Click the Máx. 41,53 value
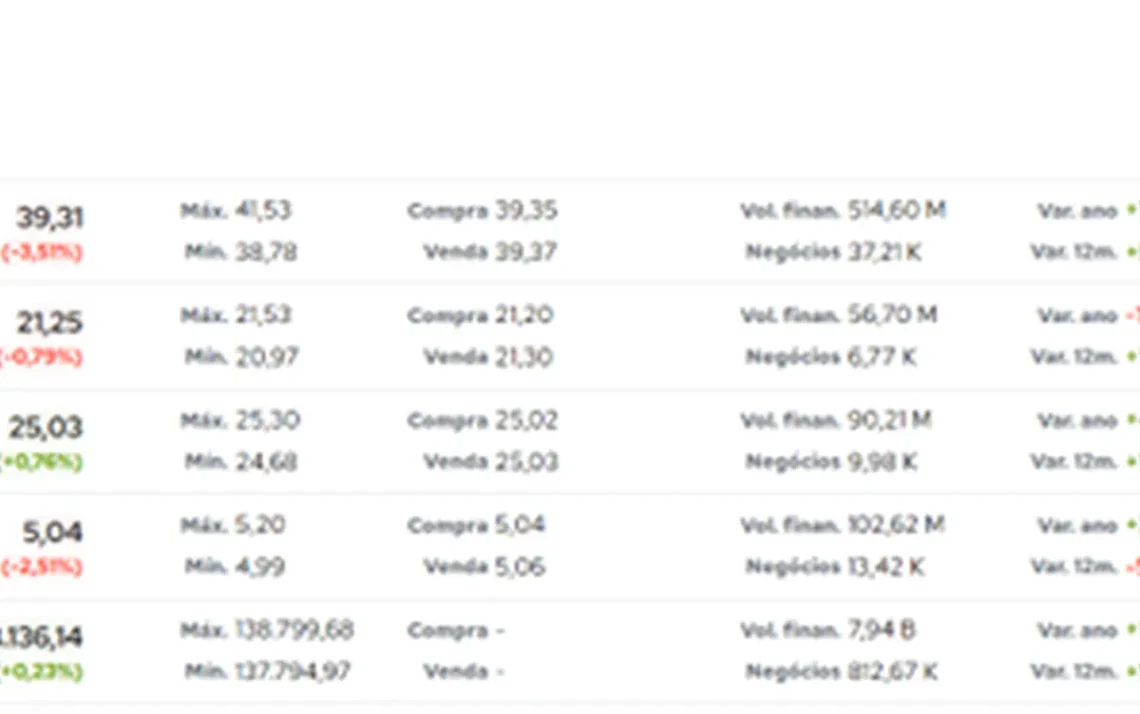 [x=236, y=210]
